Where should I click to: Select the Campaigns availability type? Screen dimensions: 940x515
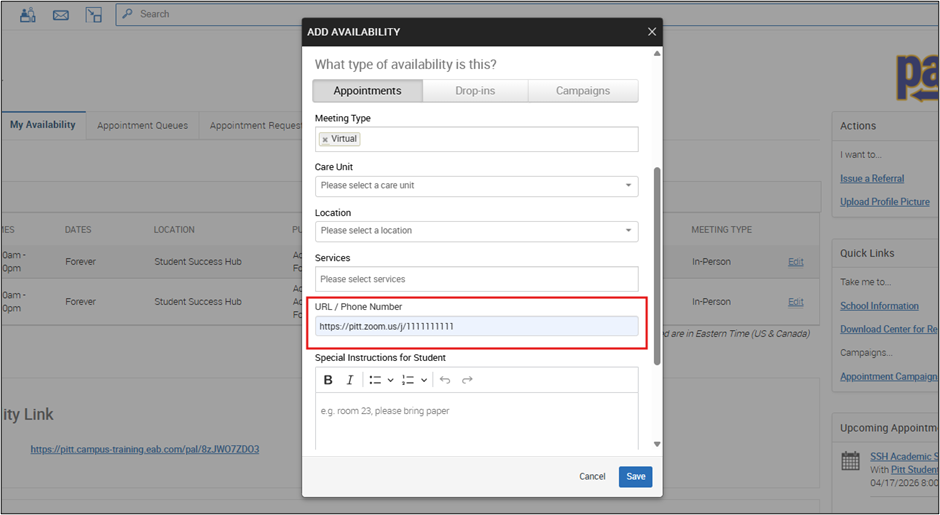coord(583,91)
